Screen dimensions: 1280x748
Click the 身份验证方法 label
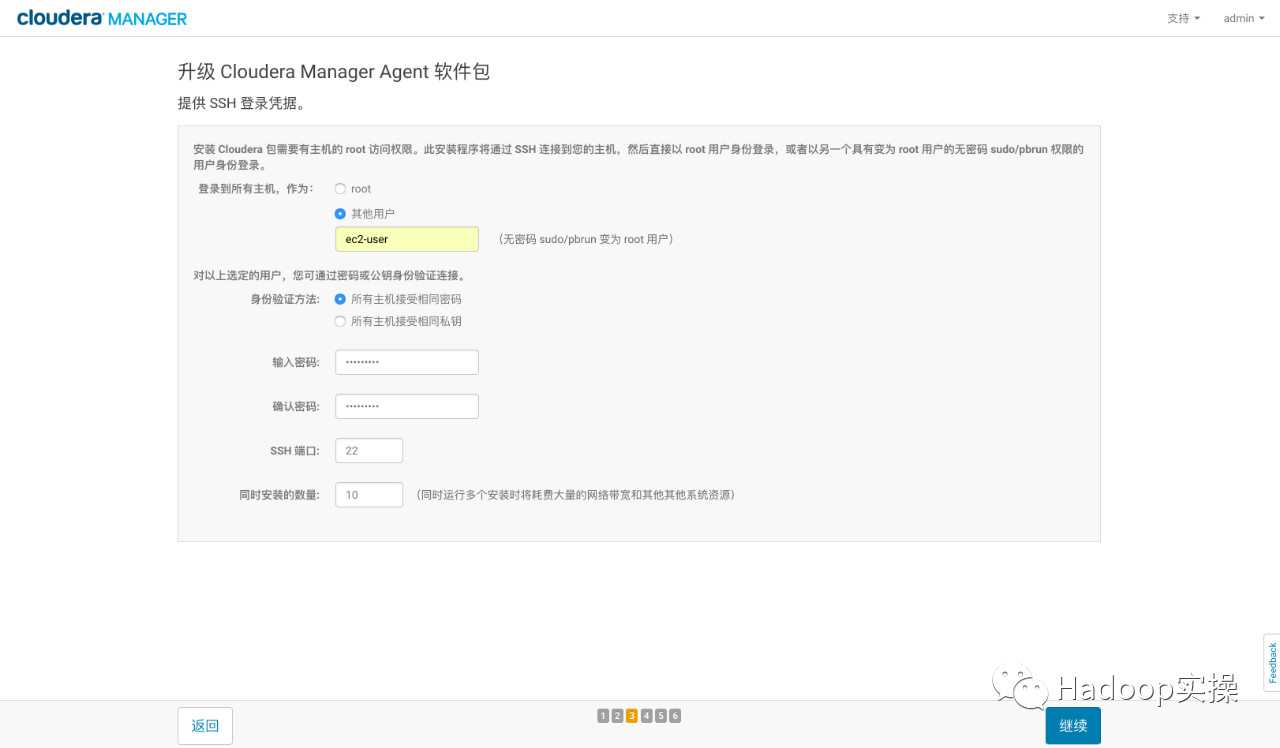coord(285,299)
